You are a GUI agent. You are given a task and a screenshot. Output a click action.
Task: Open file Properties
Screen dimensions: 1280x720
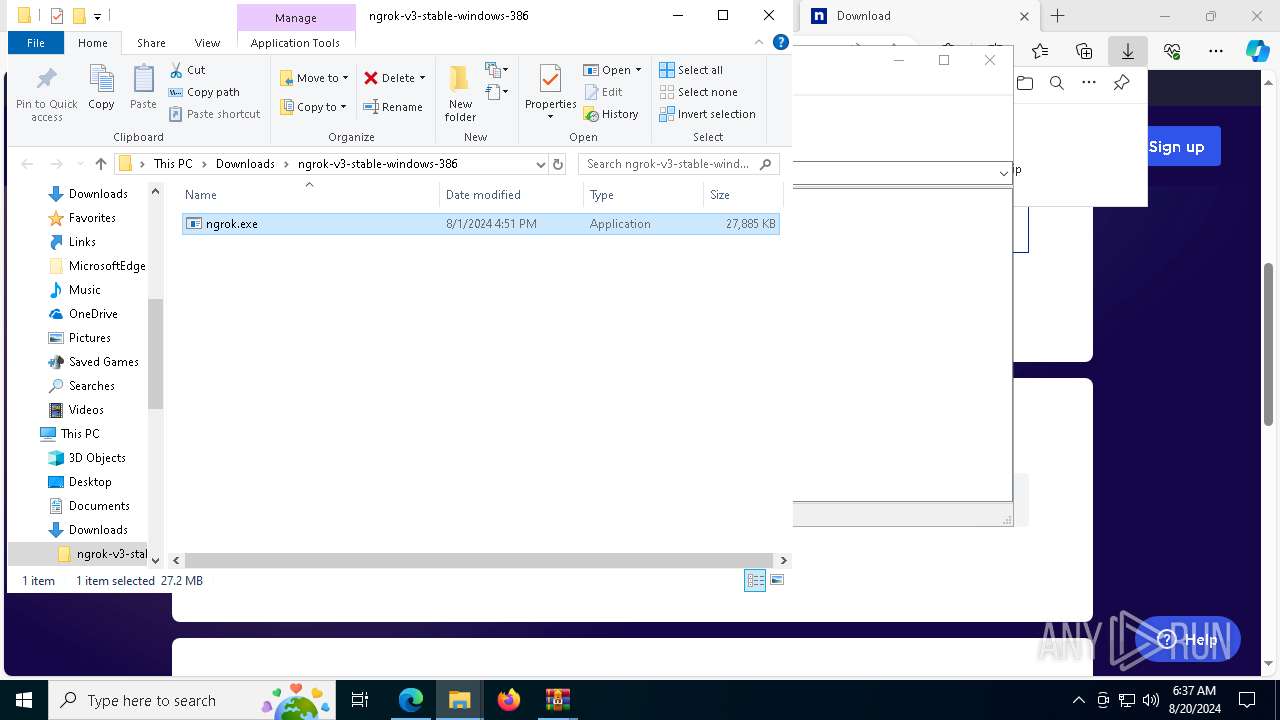[x=551, y=92]
